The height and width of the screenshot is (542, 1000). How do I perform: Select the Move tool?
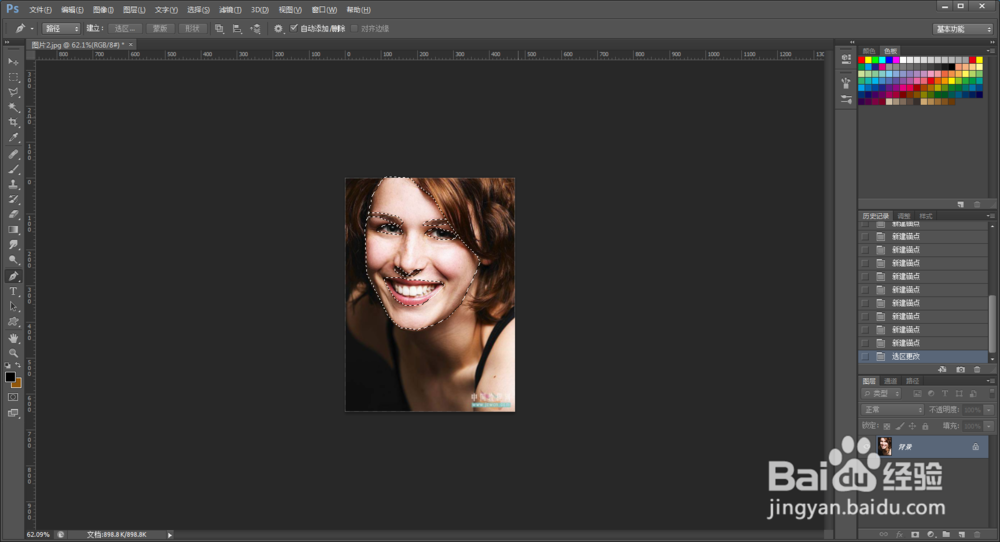(x=13, y=62)
